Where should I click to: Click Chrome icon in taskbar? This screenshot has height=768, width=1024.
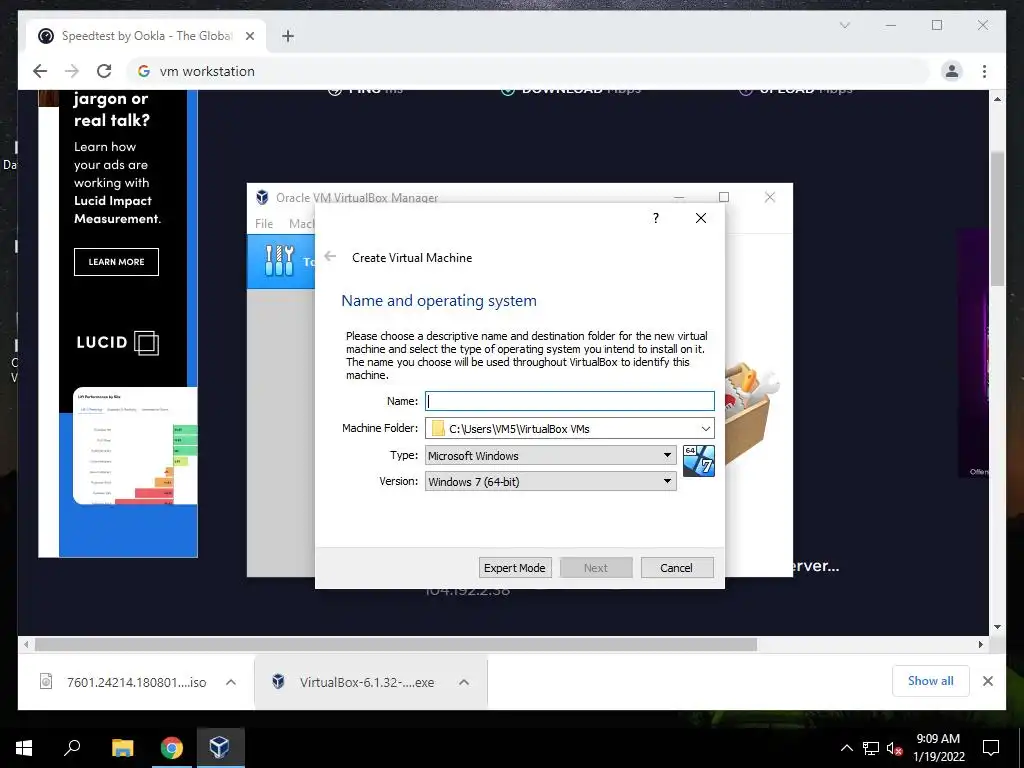tap(171, 748)
